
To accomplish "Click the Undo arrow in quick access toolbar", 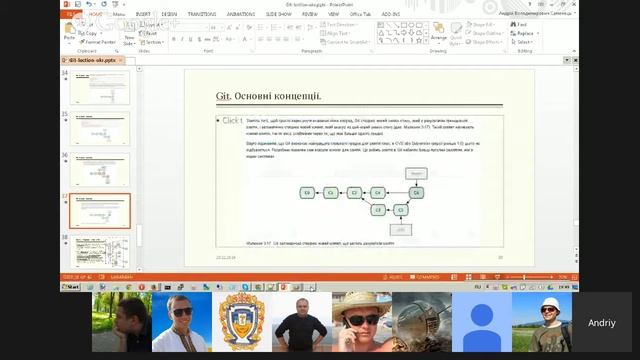I will (89, 4).
